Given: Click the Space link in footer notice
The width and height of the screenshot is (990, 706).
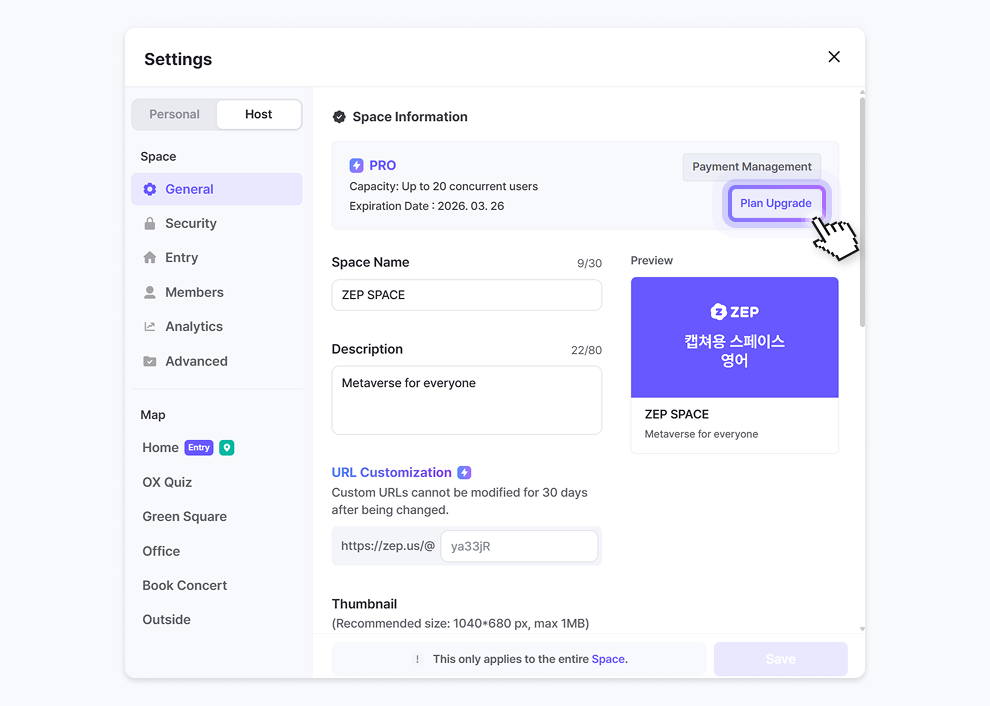Looking at the screenshot, I should click(x=608, y=659).
